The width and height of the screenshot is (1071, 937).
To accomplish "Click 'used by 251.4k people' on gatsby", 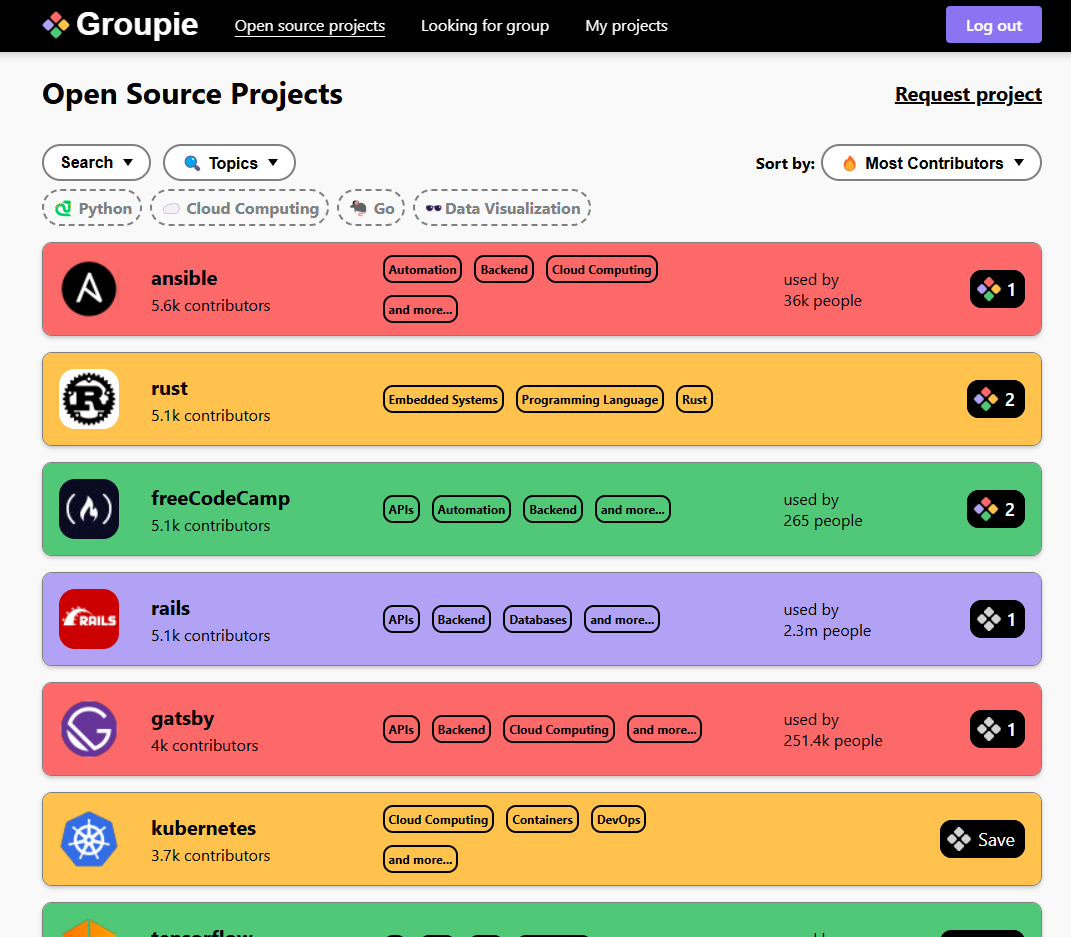I will [833, 729].
